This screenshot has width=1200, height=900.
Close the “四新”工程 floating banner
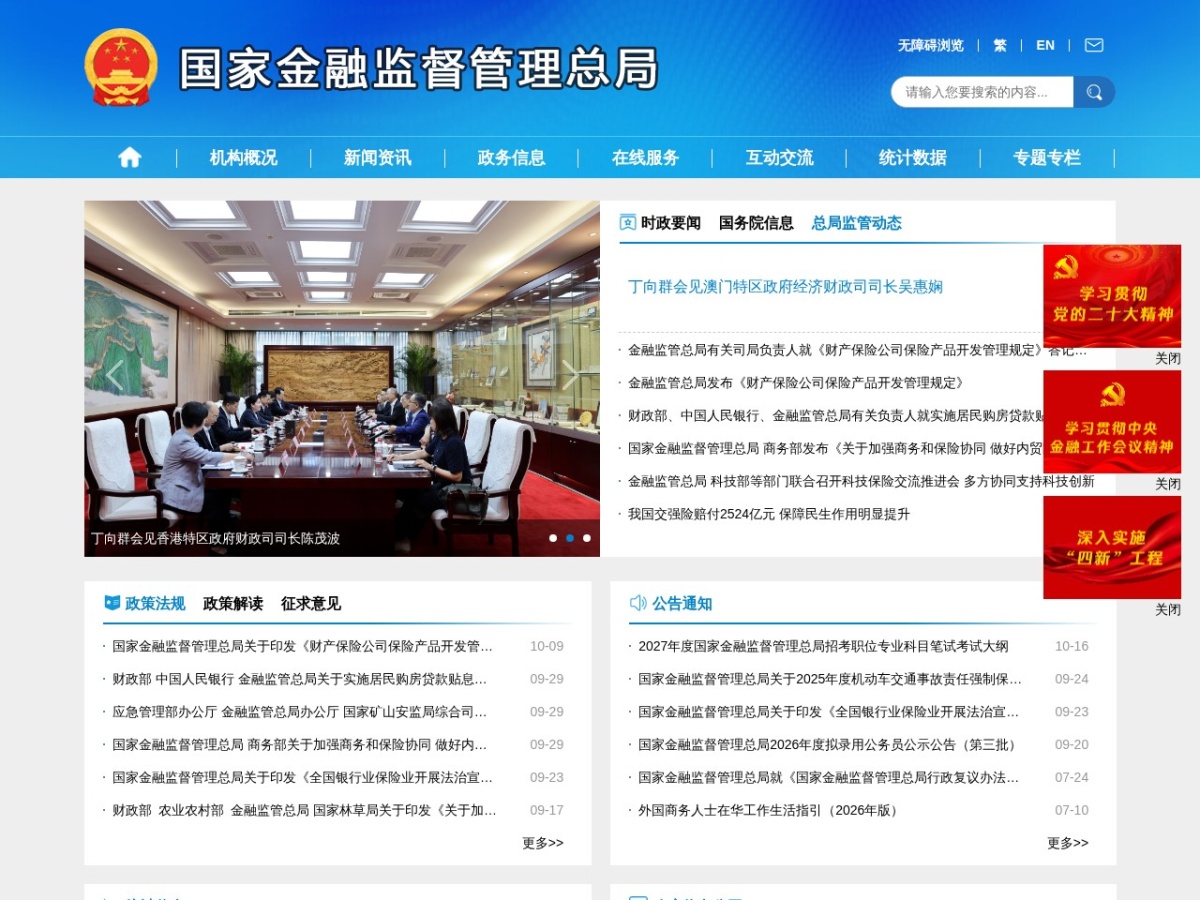1168,609
